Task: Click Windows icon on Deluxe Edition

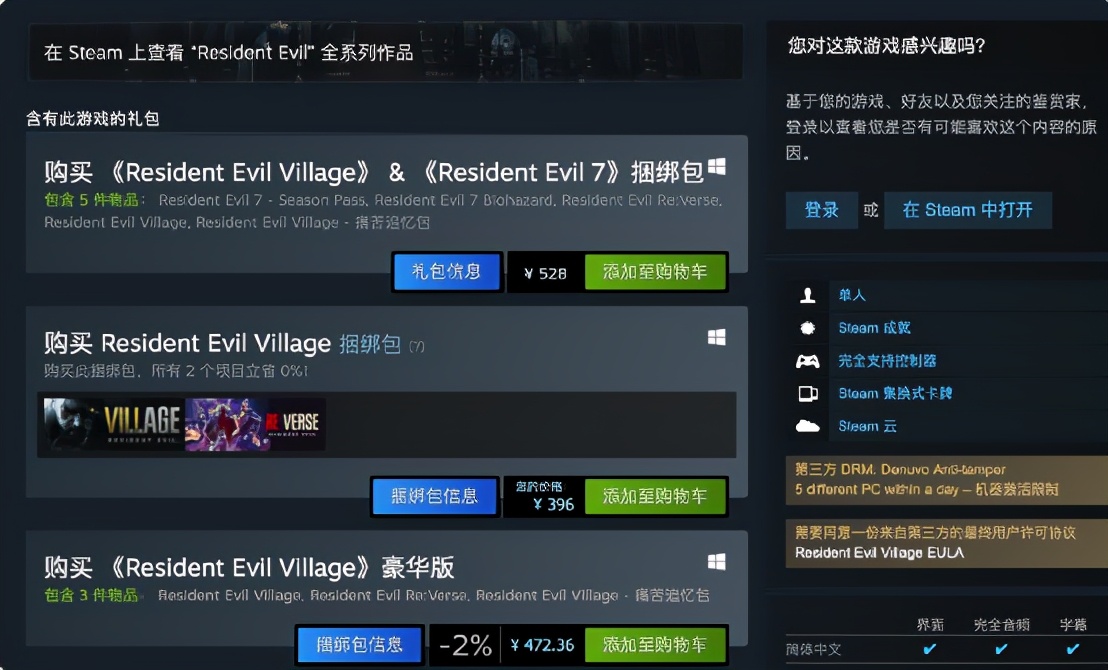Action: tap(717, 562)
